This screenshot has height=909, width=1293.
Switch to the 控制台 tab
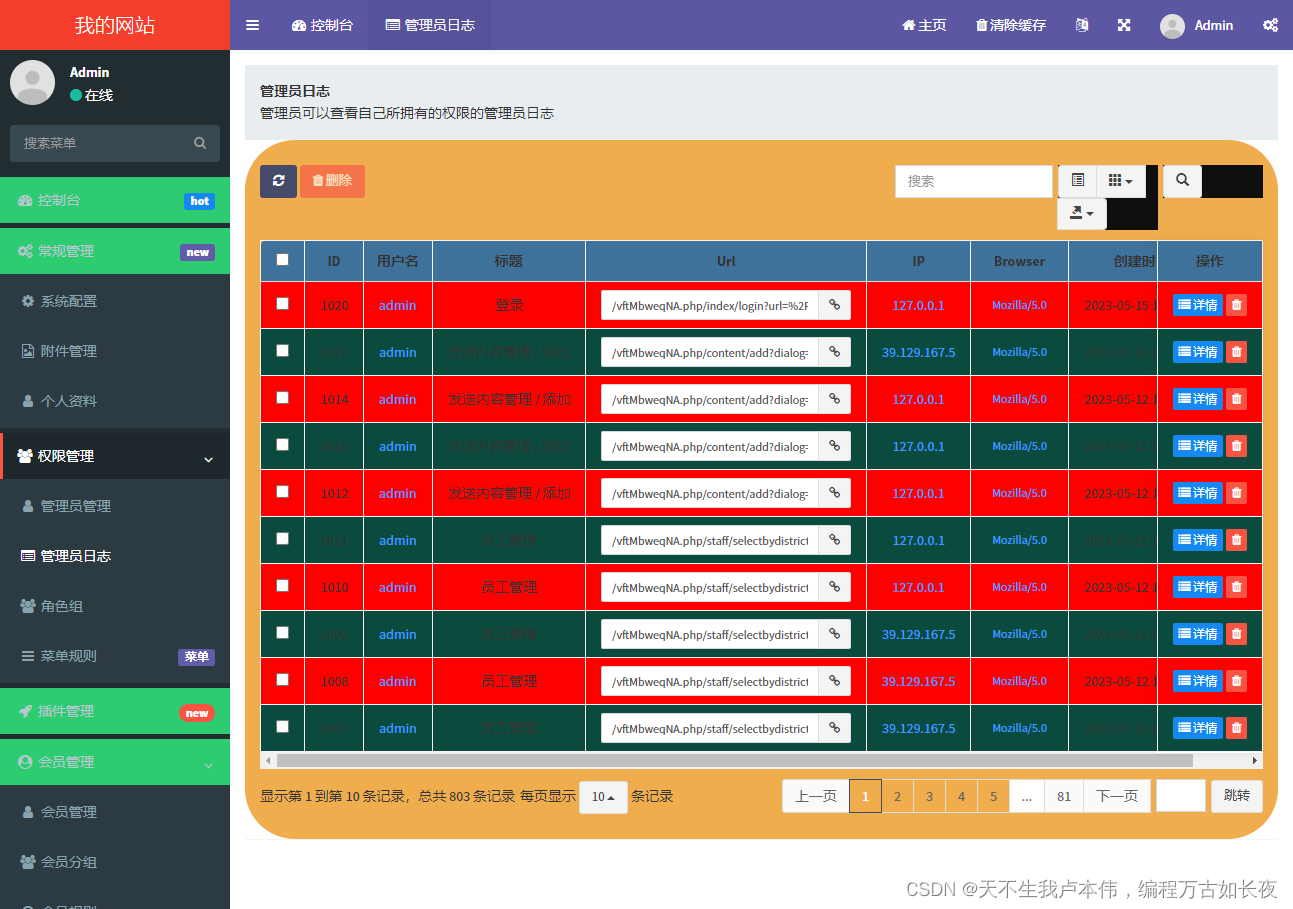tap(322, 25)
